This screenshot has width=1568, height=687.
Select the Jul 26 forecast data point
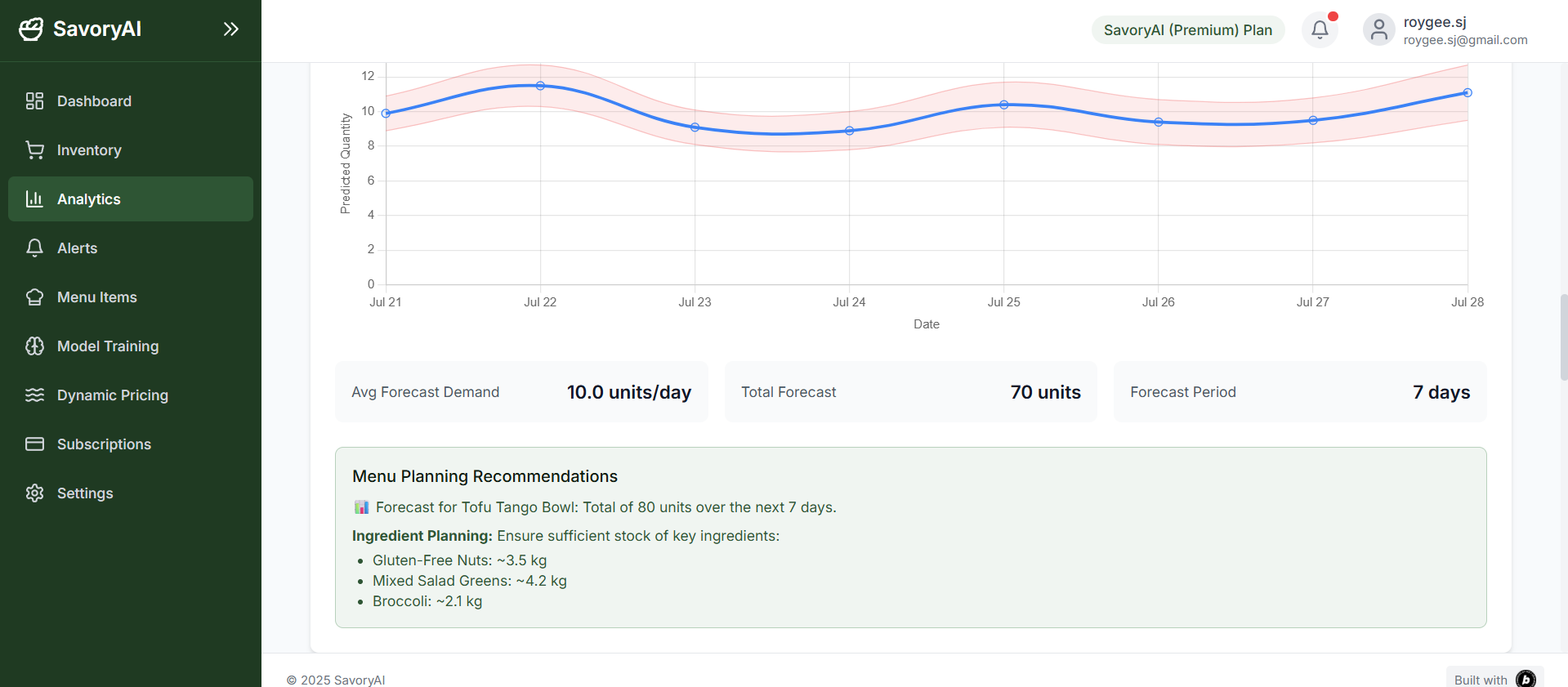coord(1159,123)
